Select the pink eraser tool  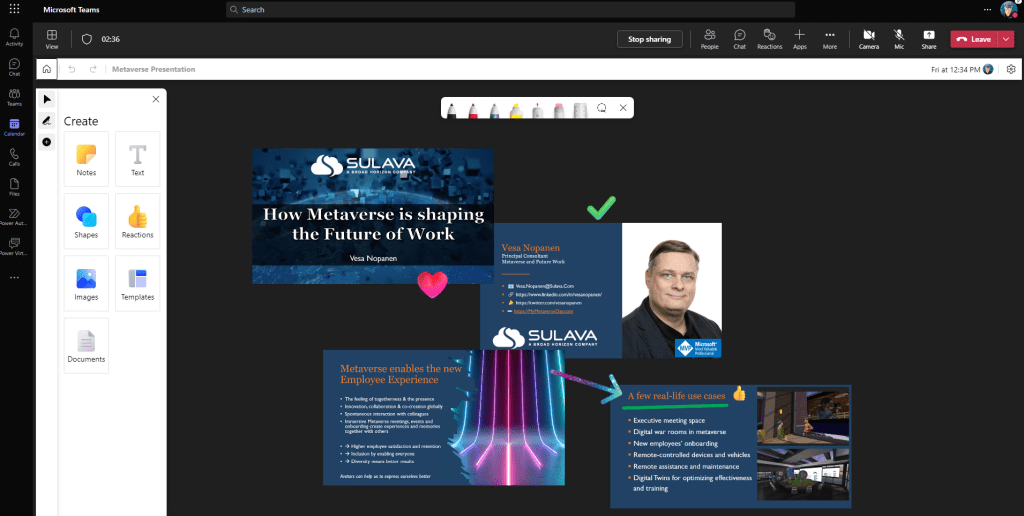(x=559, y=108)
